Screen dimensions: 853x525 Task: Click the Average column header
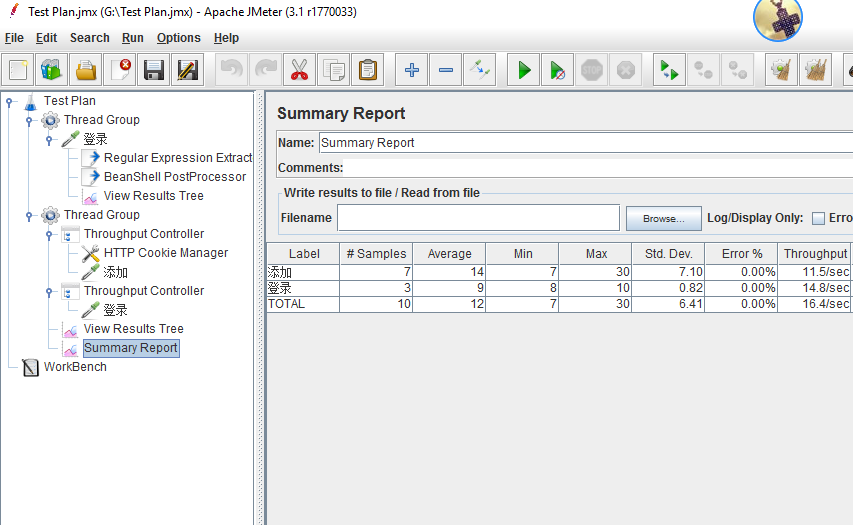click(x=449, y=254)
